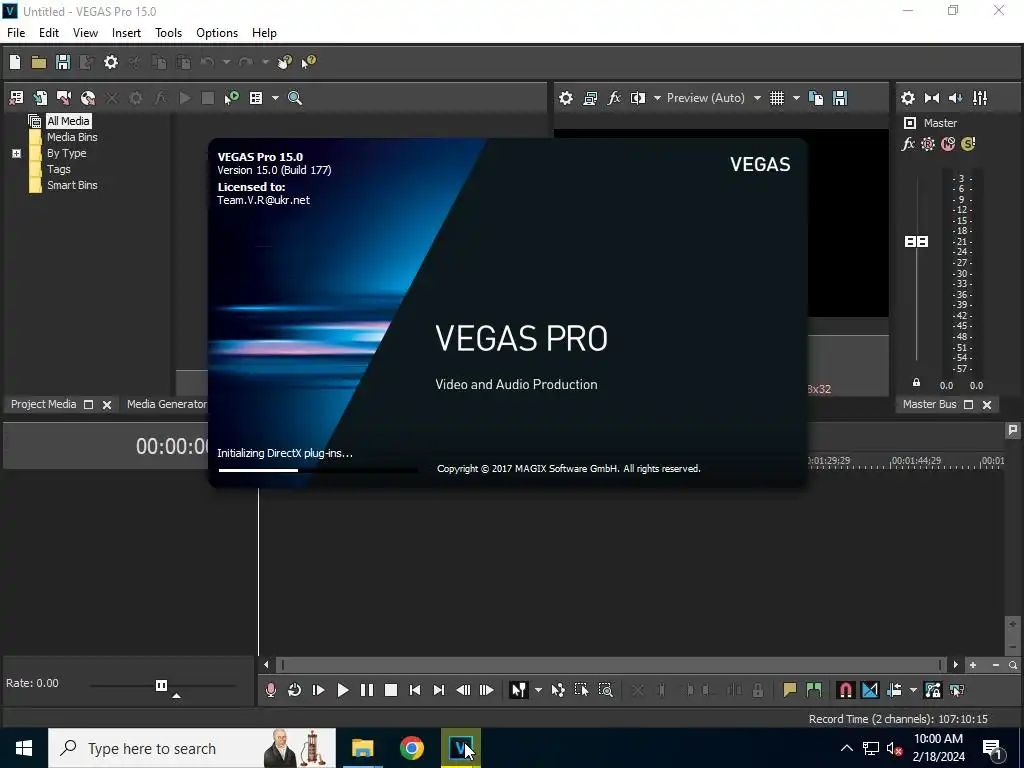
Task: Click Extract Audio from CD icon
Action: tap(88, 98)
